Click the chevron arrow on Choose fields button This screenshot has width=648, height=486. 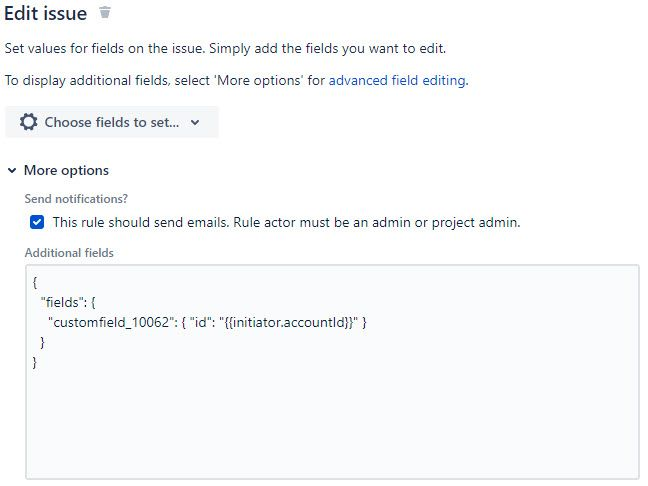click(x=195, y=122)
